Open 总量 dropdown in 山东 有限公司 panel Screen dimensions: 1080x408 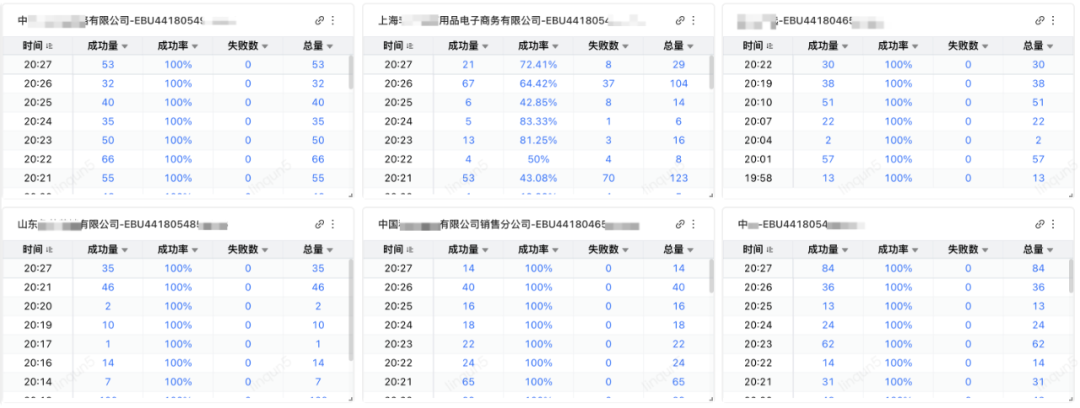pyautogui.click(x=330, y=250)
